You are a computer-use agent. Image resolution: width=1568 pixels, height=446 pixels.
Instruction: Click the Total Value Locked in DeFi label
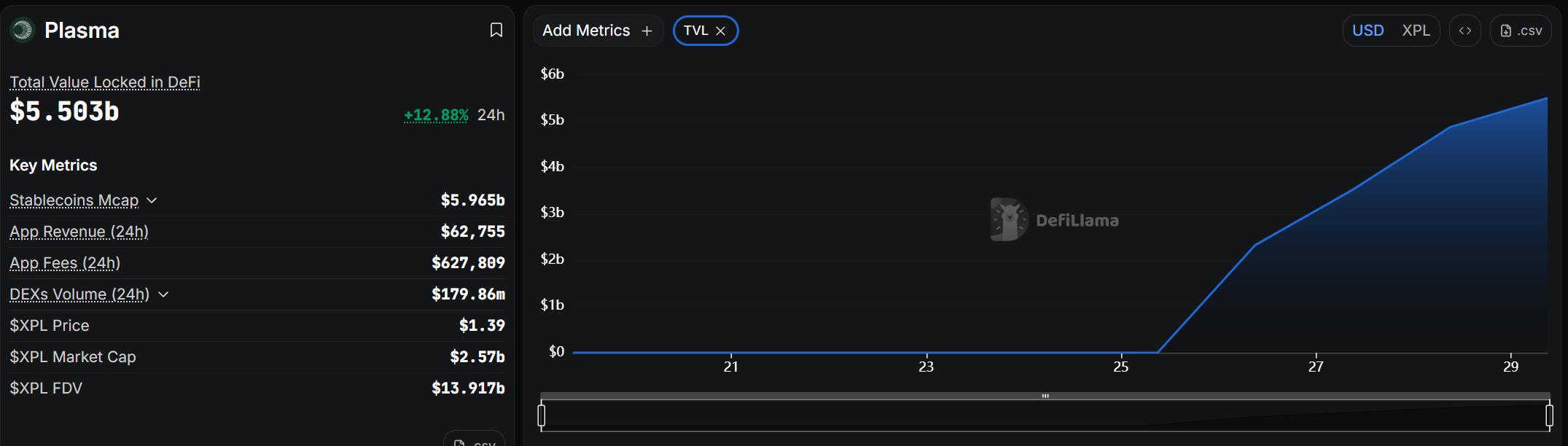[x=105, y=82]
